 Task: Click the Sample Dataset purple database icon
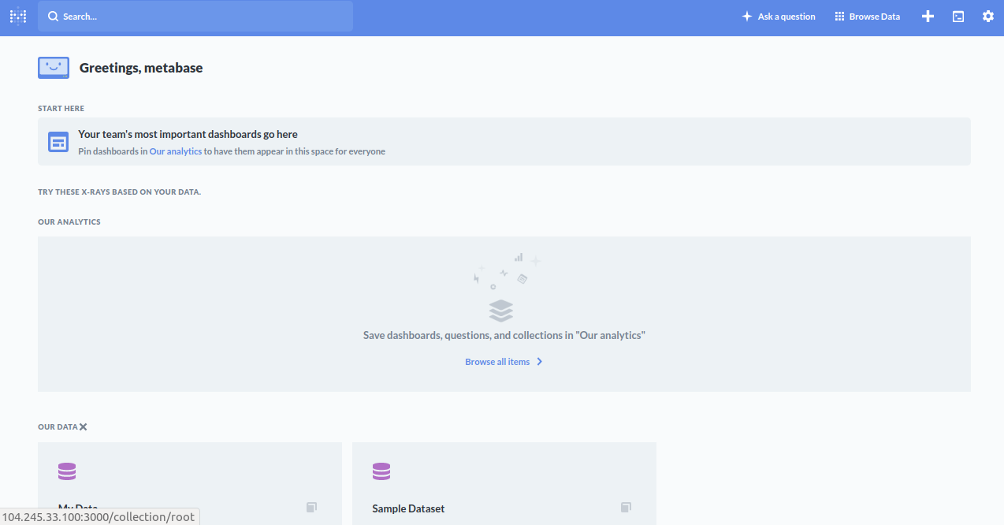click(382, 472)
